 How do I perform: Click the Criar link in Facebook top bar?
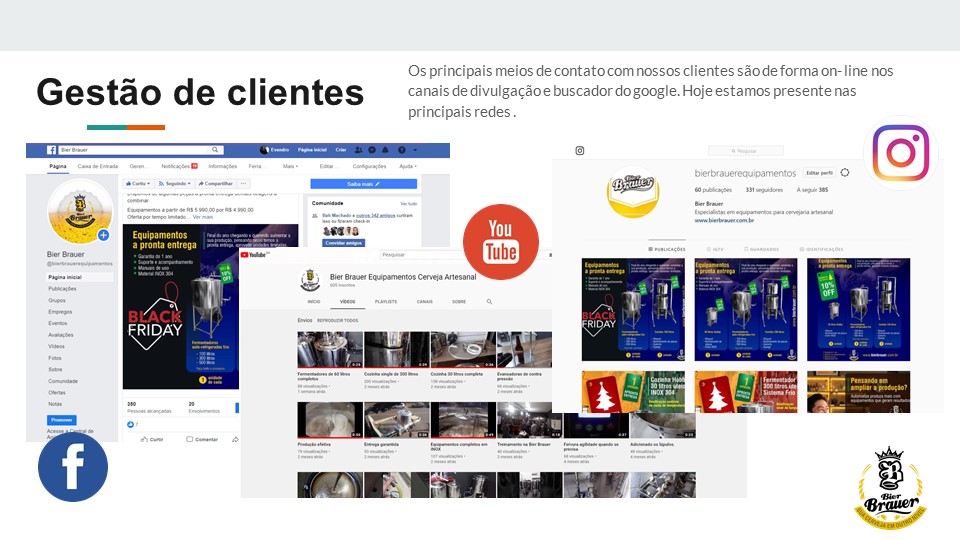click(341, 149)
